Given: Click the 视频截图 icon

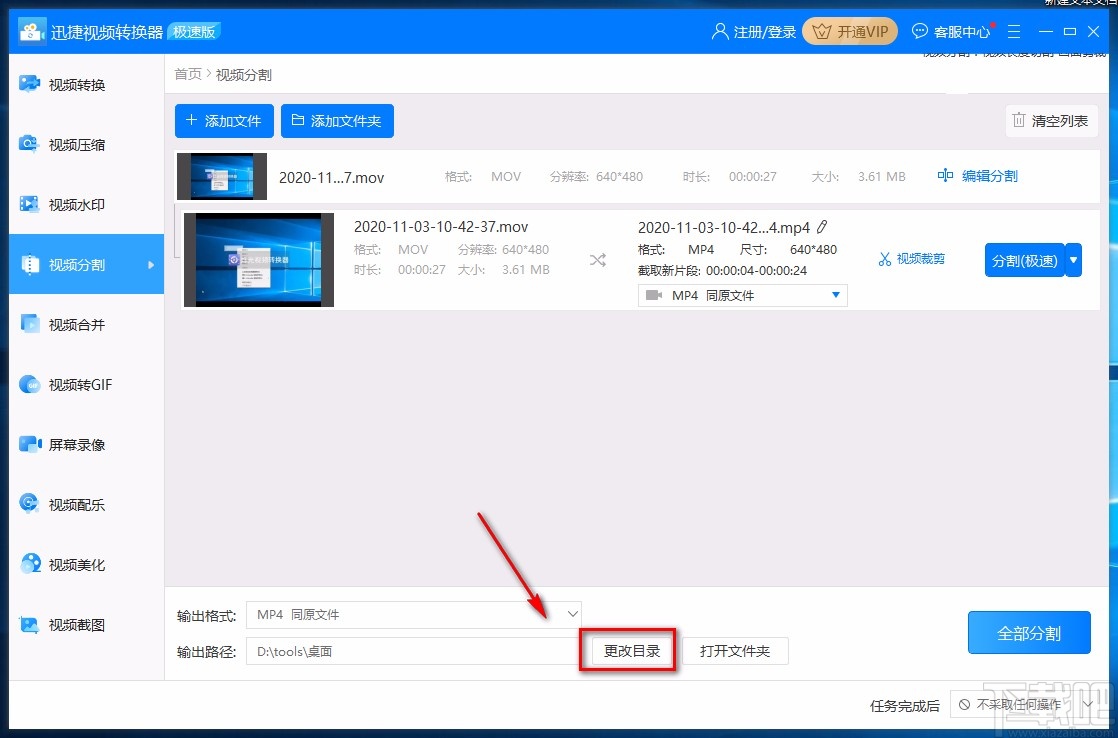Looking at the screenshot, I should (29, 625).
